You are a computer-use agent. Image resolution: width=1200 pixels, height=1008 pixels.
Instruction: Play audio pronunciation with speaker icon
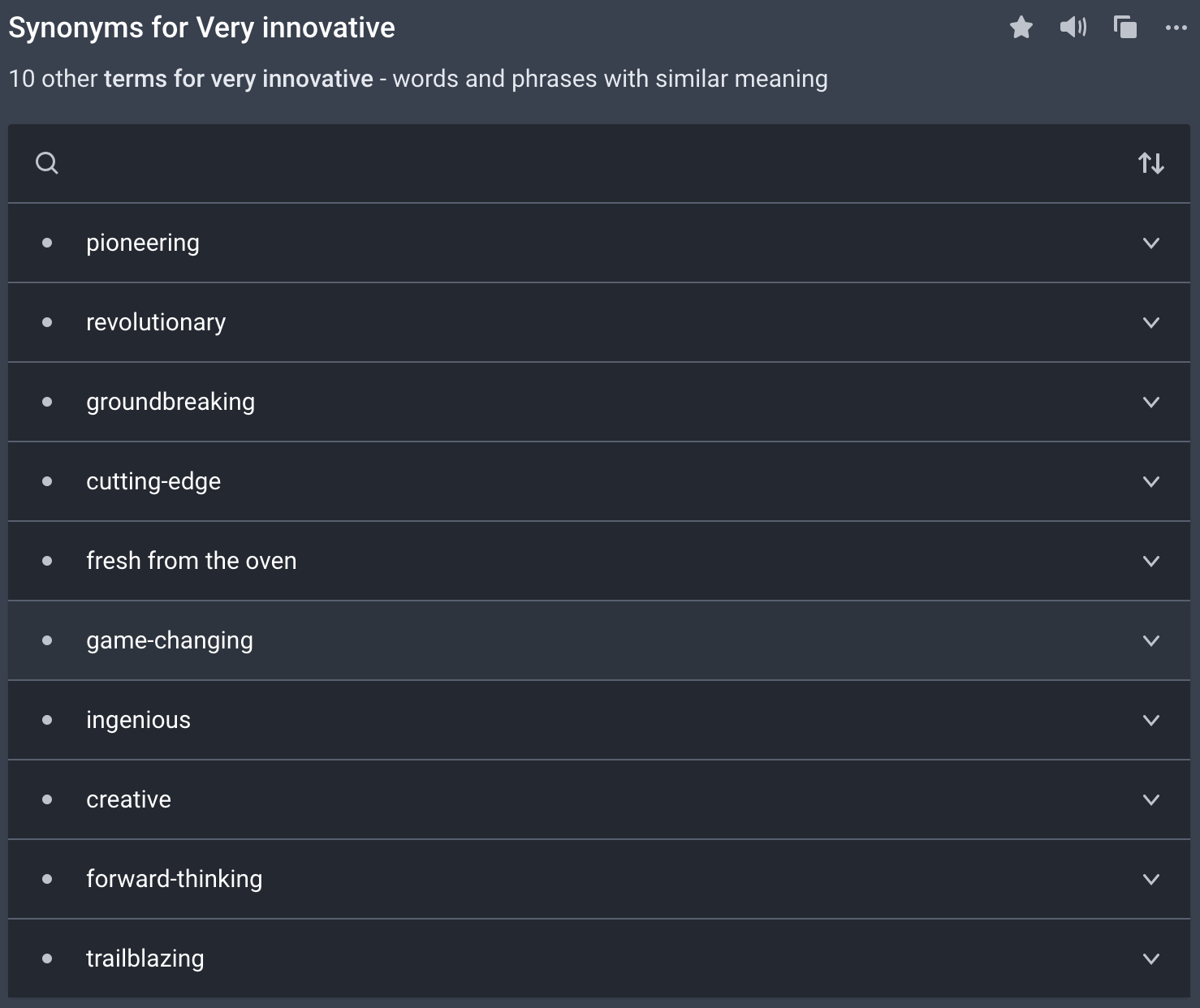tap(1073, 28)
